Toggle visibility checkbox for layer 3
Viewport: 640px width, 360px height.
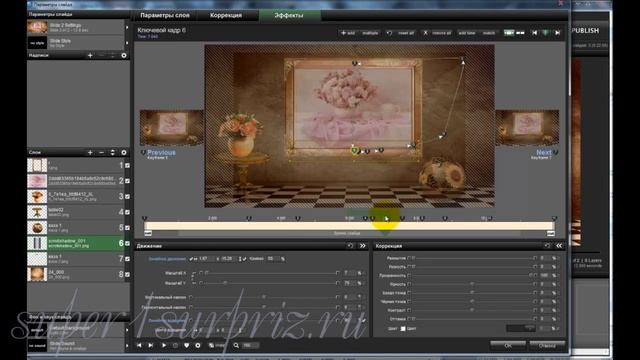click(x=127, y=196)
